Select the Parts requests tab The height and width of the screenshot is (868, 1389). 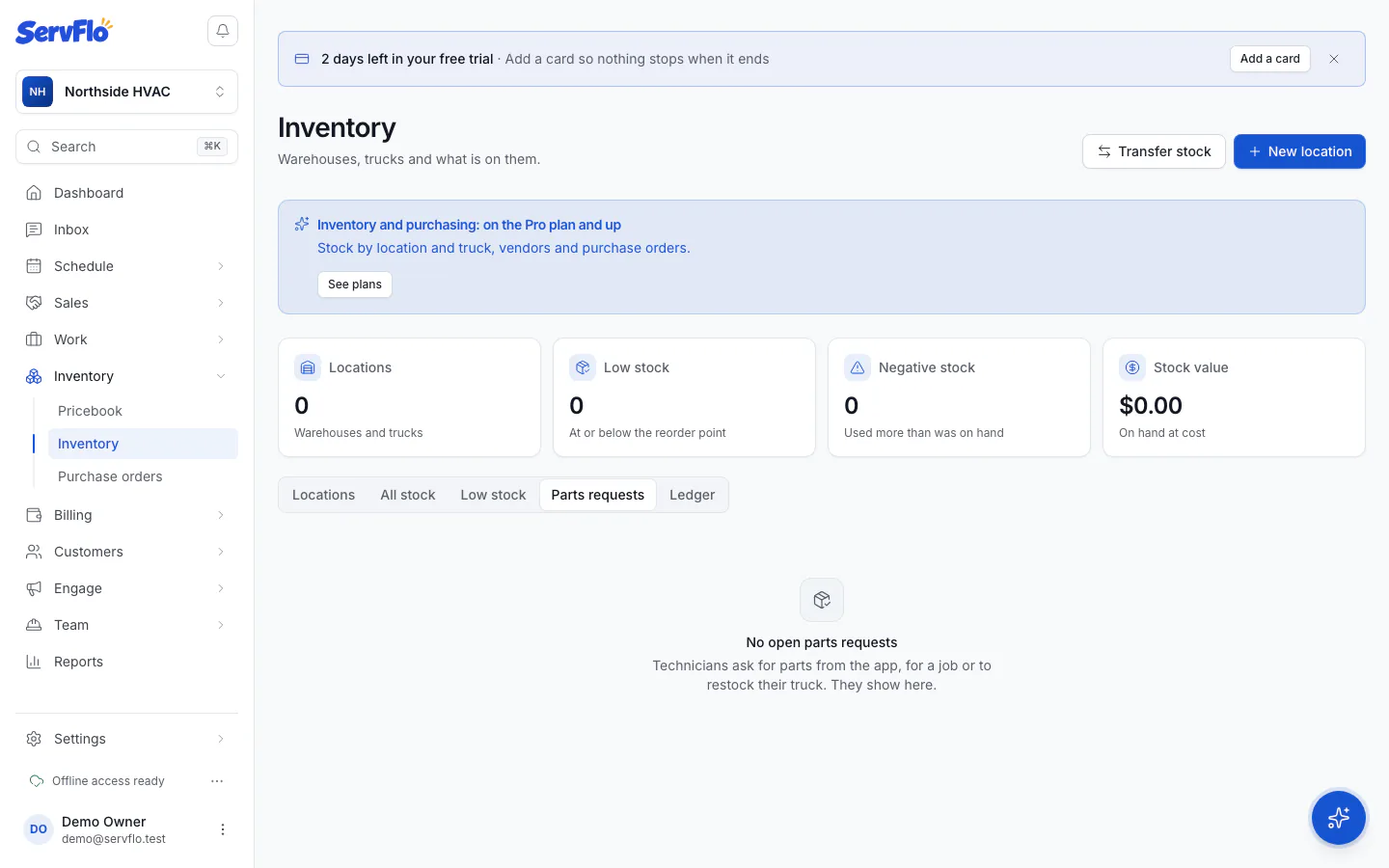click(598, 495)
